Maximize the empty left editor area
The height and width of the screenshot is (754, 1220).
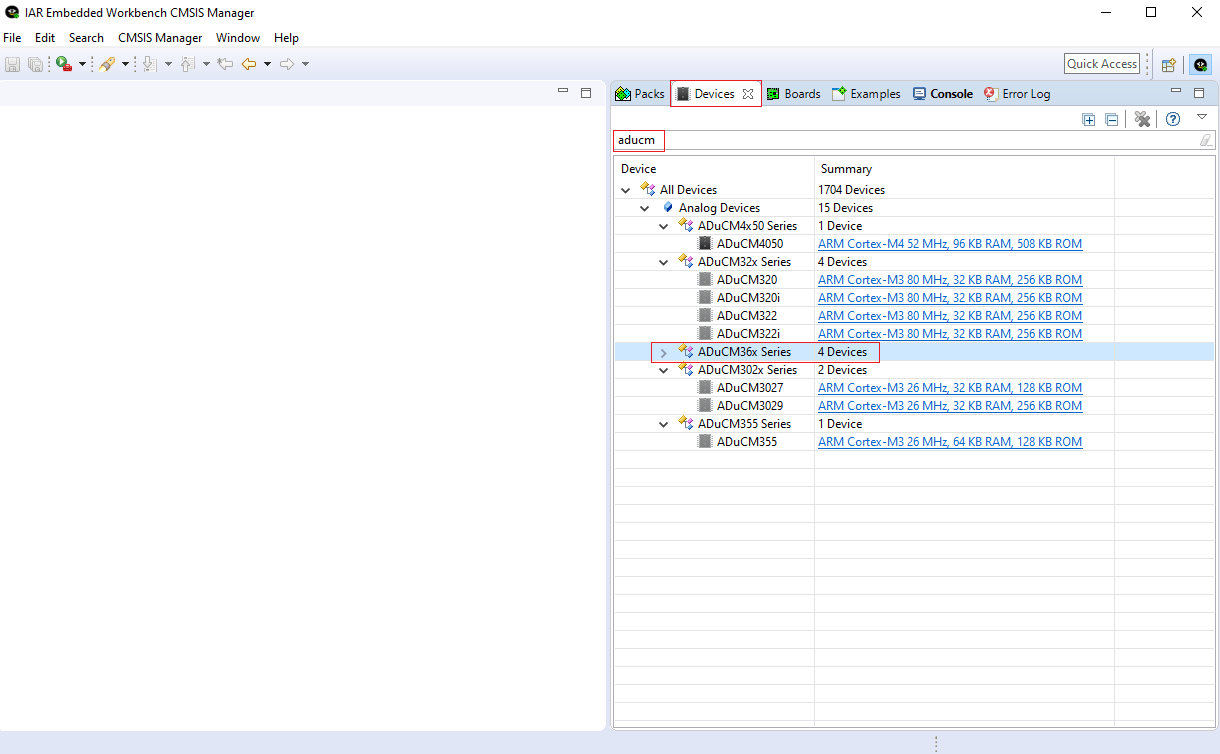tap(586, 92)
